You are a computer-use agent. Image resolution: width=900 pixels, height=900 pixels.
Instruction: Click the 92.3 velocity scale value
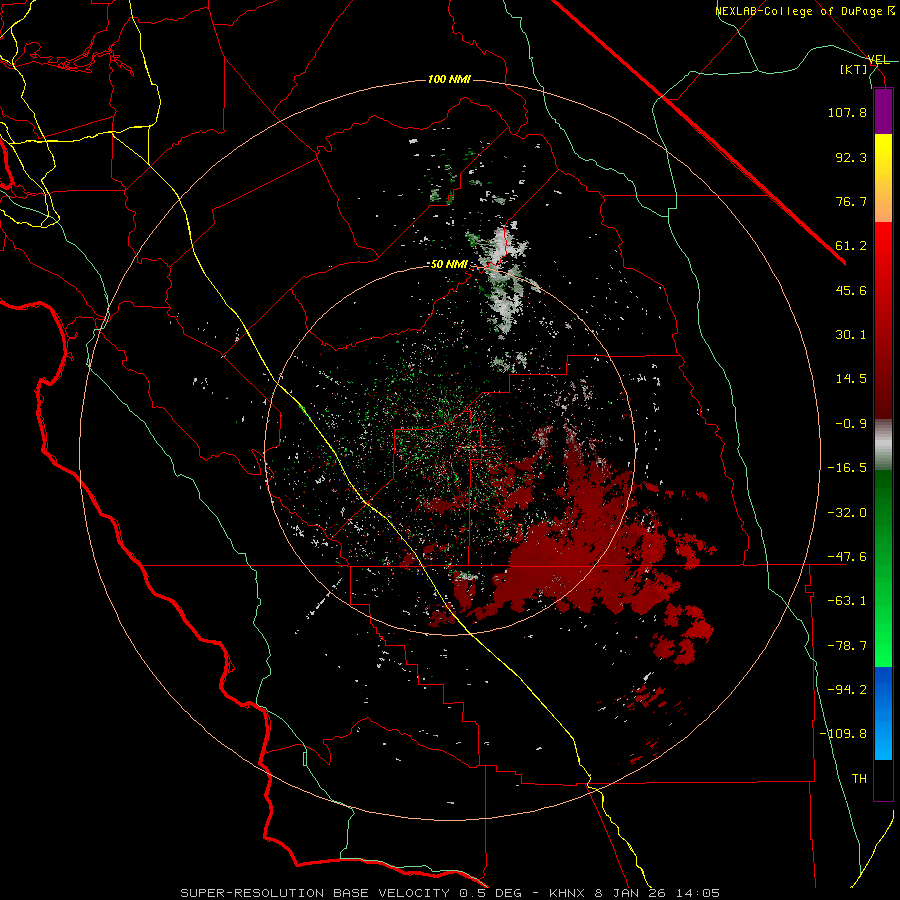851,157
